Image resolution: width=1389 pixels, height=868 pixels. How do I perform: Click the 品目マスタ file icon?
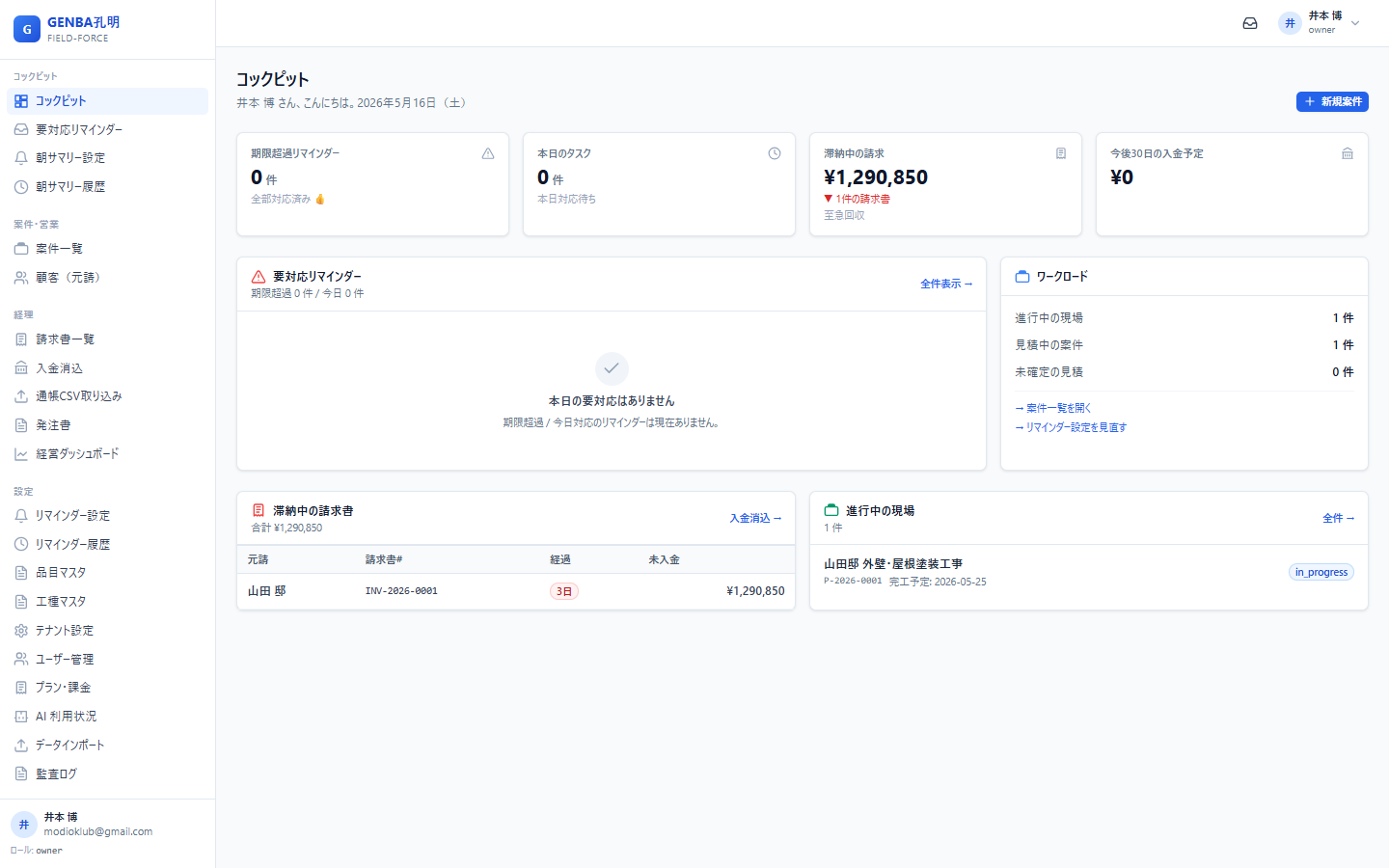[x=21, y=573]
